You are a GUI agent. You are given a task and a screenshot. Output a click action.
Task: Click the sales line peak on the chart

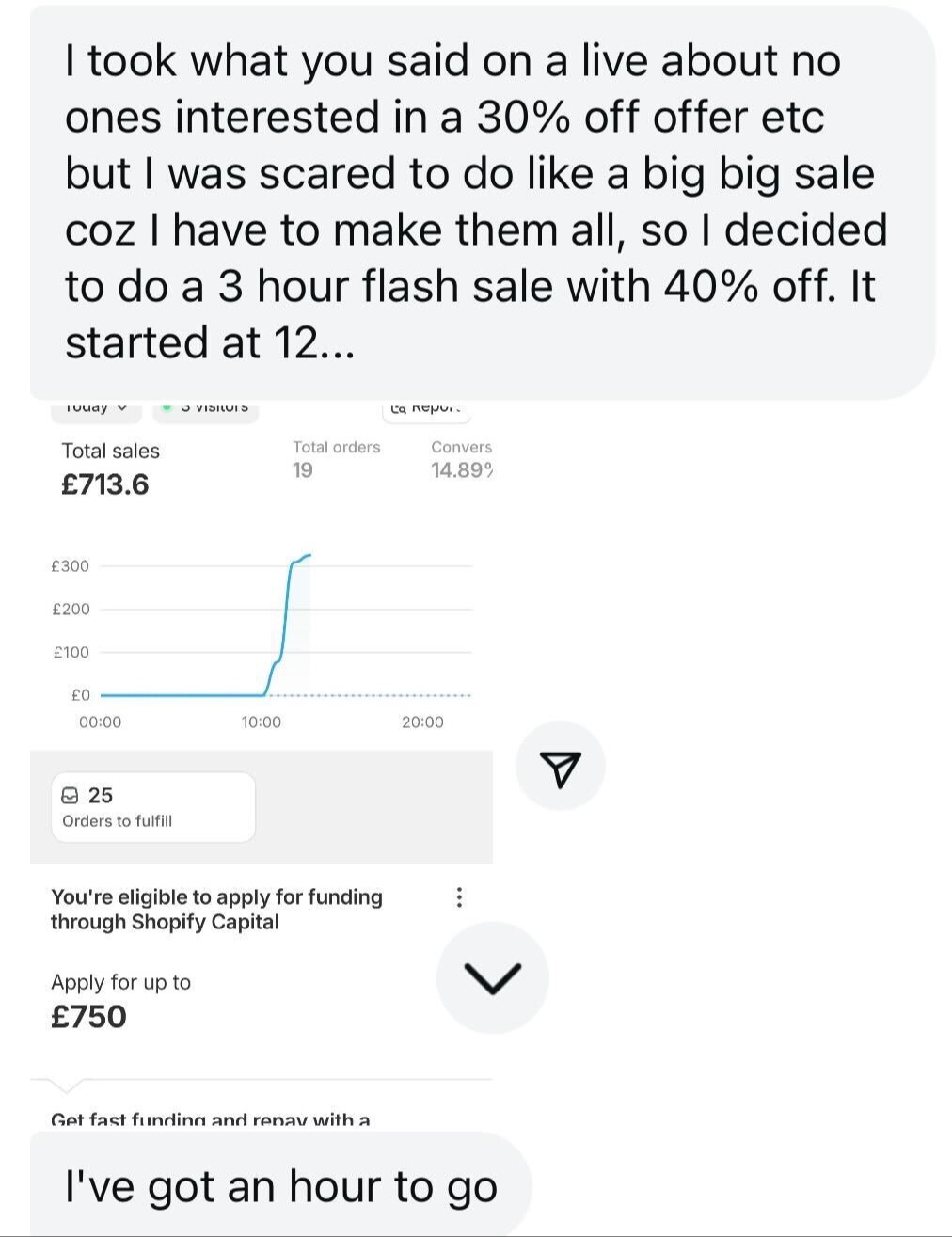307,556
